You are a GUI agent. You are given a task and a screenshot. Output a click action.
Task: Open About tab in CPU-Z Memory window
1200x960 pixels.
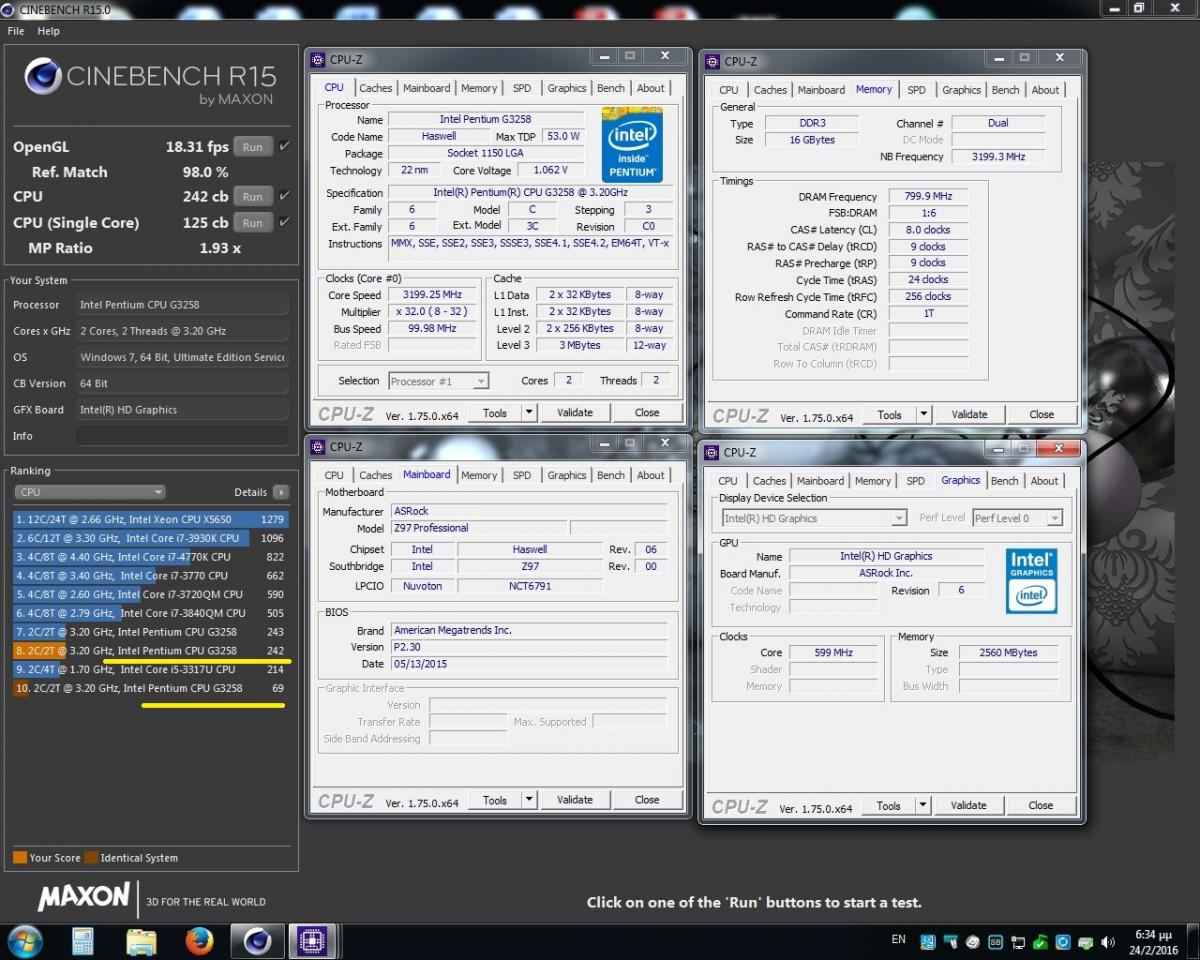click(1045, 90)
